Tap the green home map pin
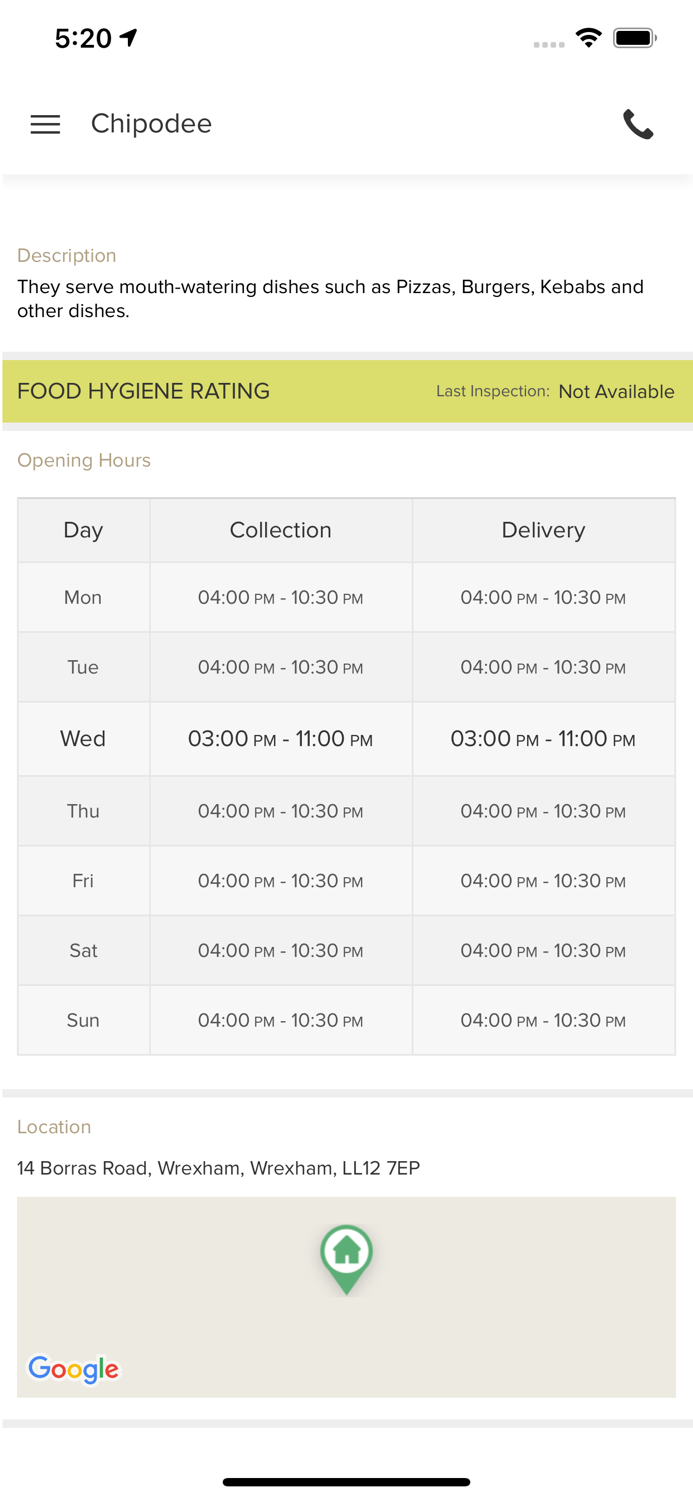 [x=346, y=1255]
